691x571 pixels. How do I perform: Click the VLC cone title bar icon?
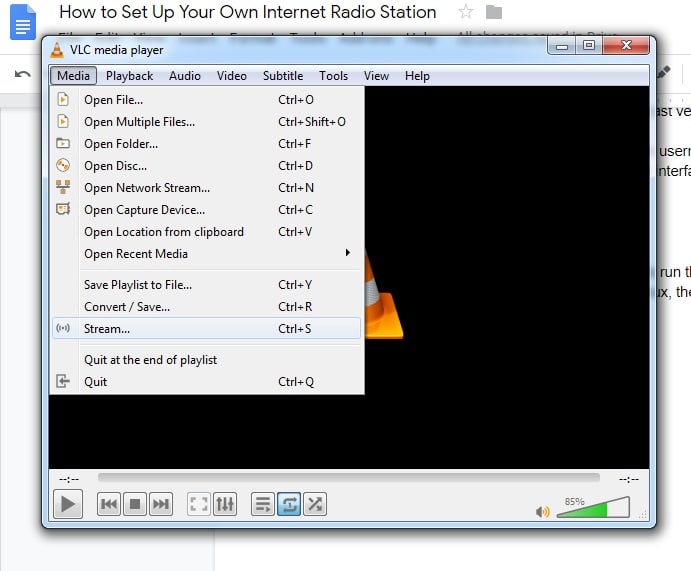point(57,50)
